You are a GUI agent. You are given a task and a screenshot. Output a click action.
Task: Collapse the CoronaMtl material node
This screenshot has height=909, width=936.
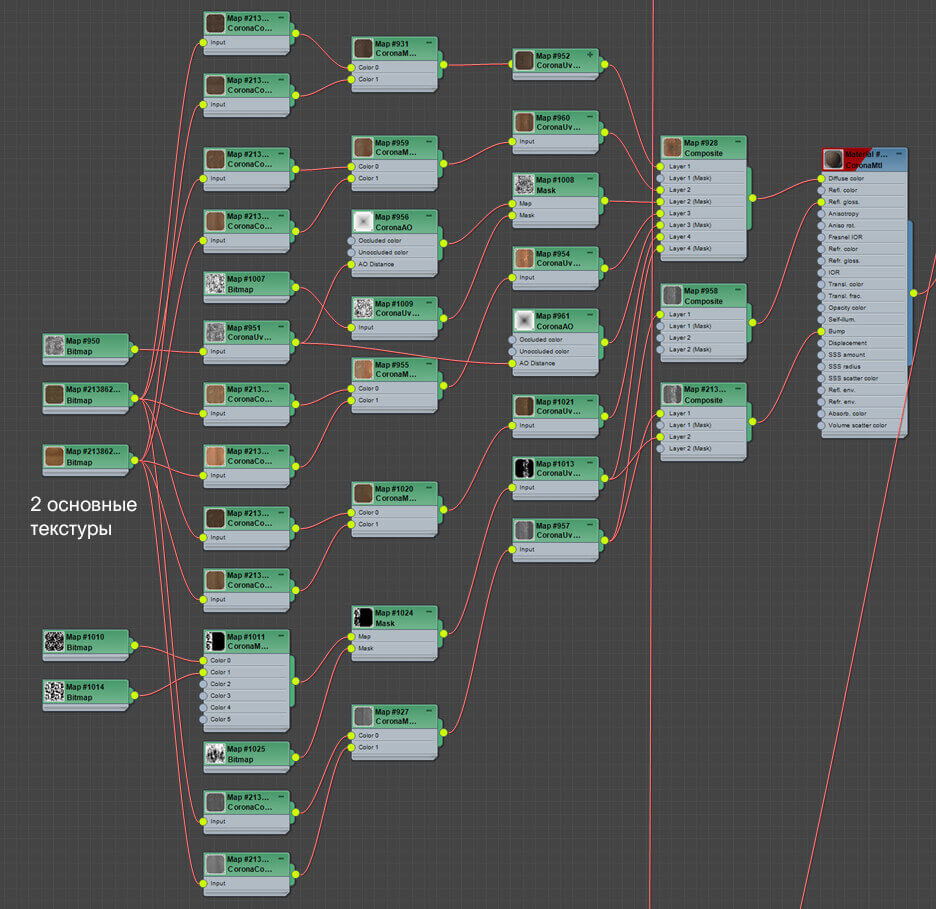(x=899, y=152)
